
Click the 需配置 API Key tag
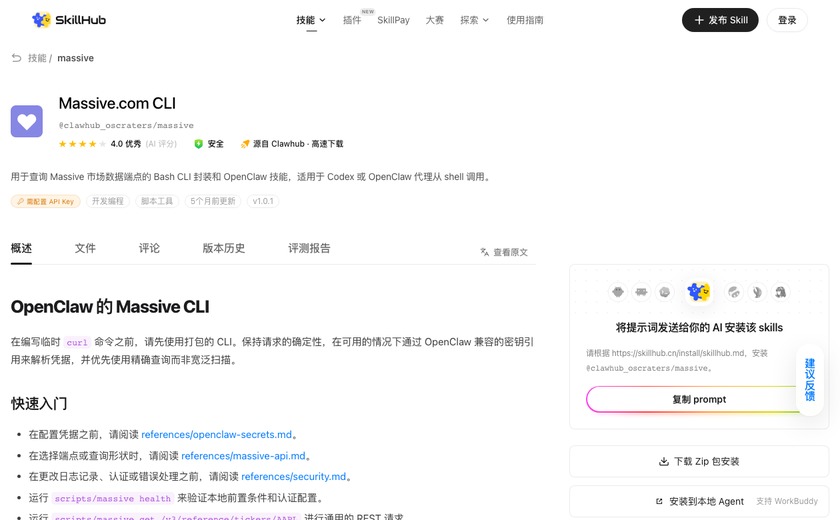point(46,201)
